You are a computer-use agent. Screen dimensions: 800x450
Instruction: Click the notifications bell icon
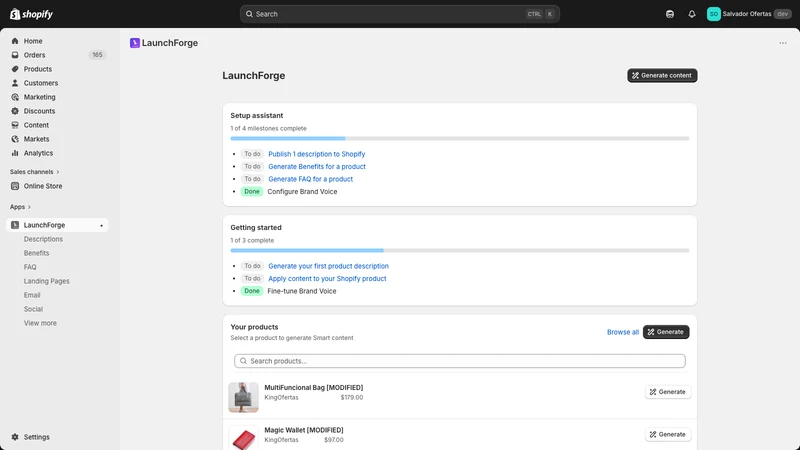pyautogui.click(x=691, y=14)
